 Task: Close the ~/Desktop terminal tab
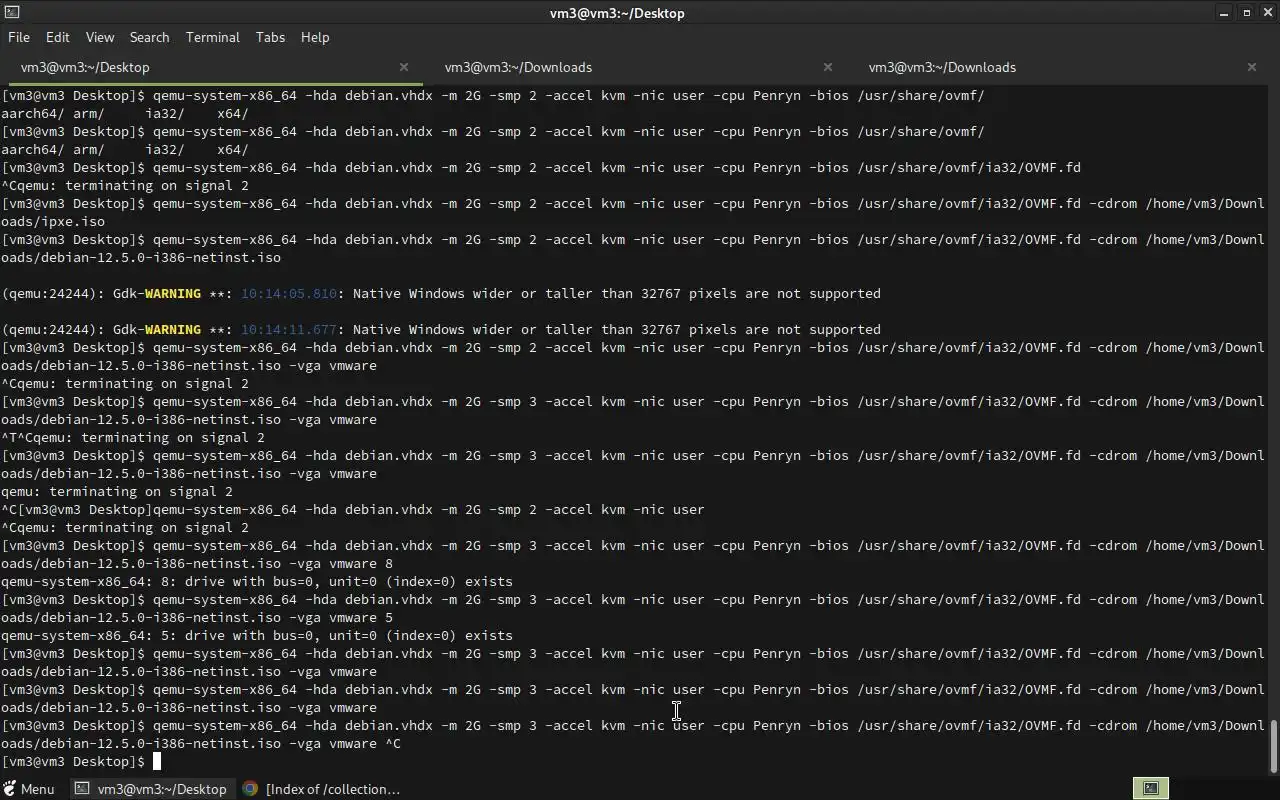[404, 67]
